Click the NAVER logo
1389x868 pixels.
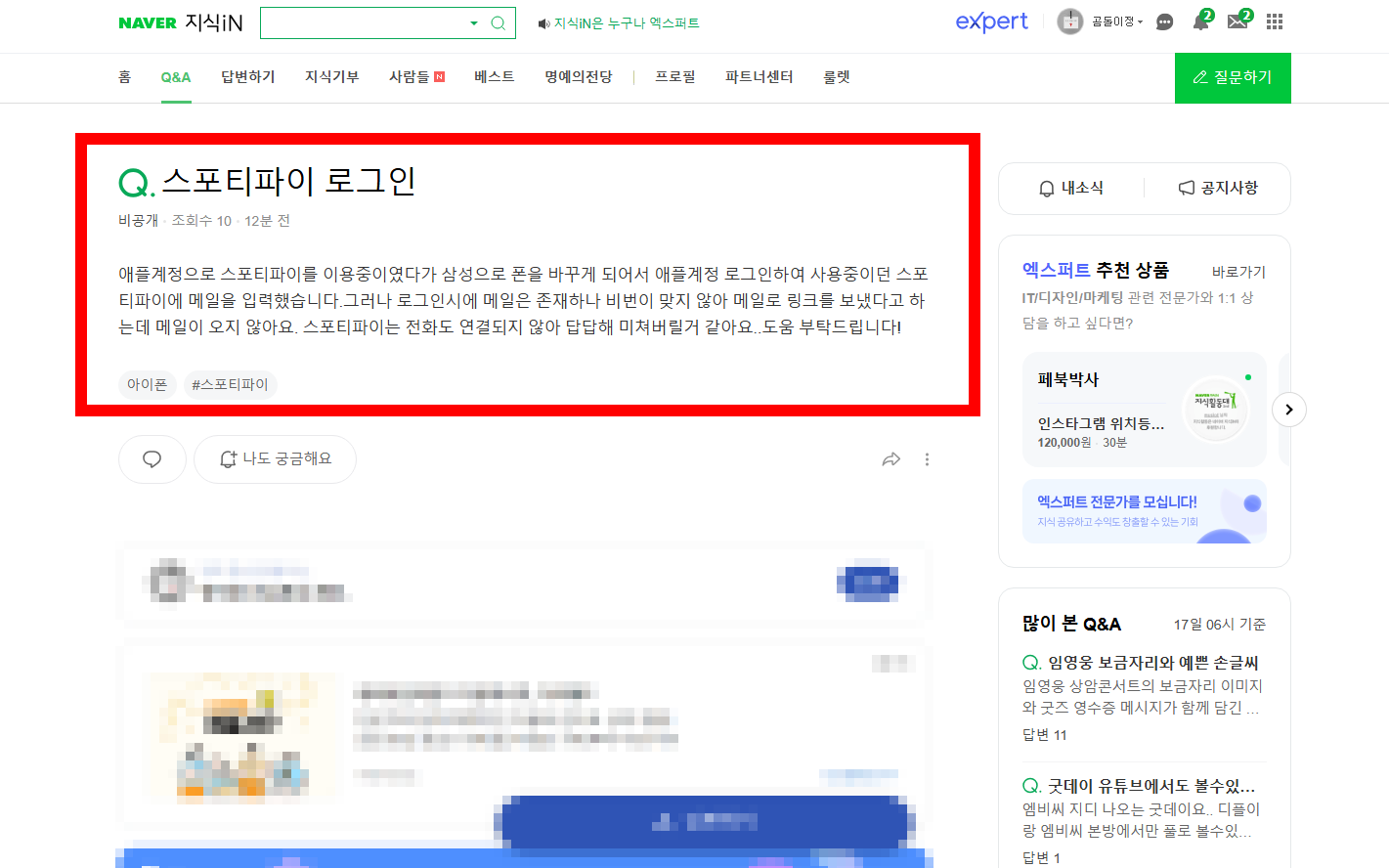click(x=148, y=22)
